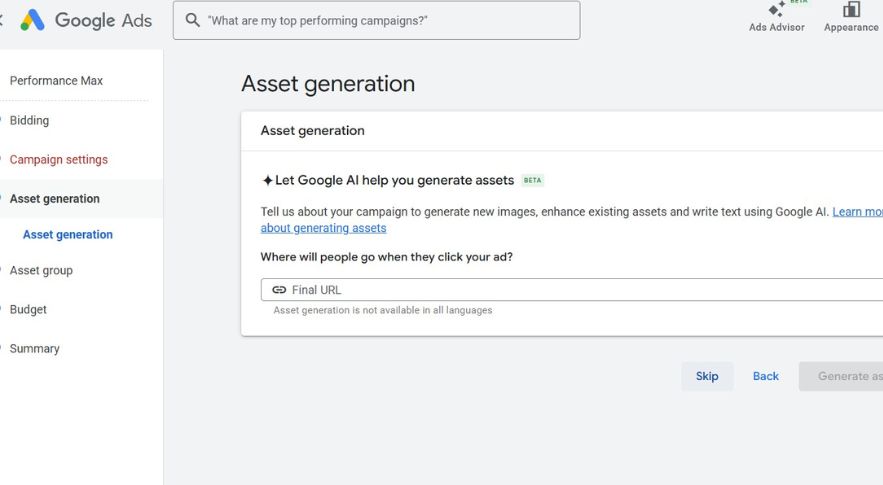Click the sparkle icon beside Let Google AI
This screenshot has width=883, height=485.
267,180
